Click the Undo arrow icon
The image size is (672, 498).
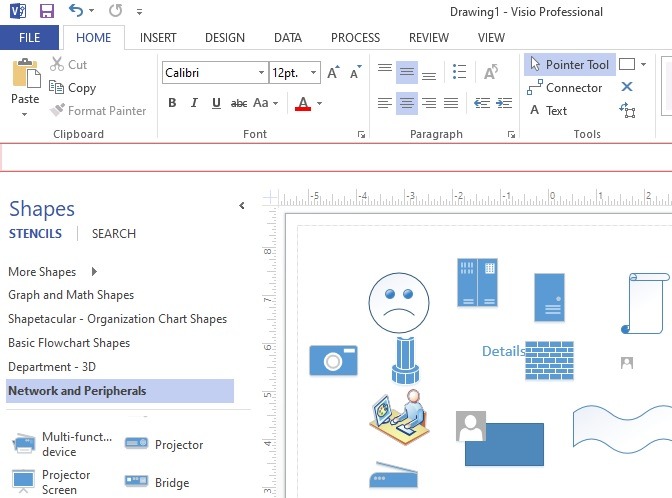[x=75, y=10]
